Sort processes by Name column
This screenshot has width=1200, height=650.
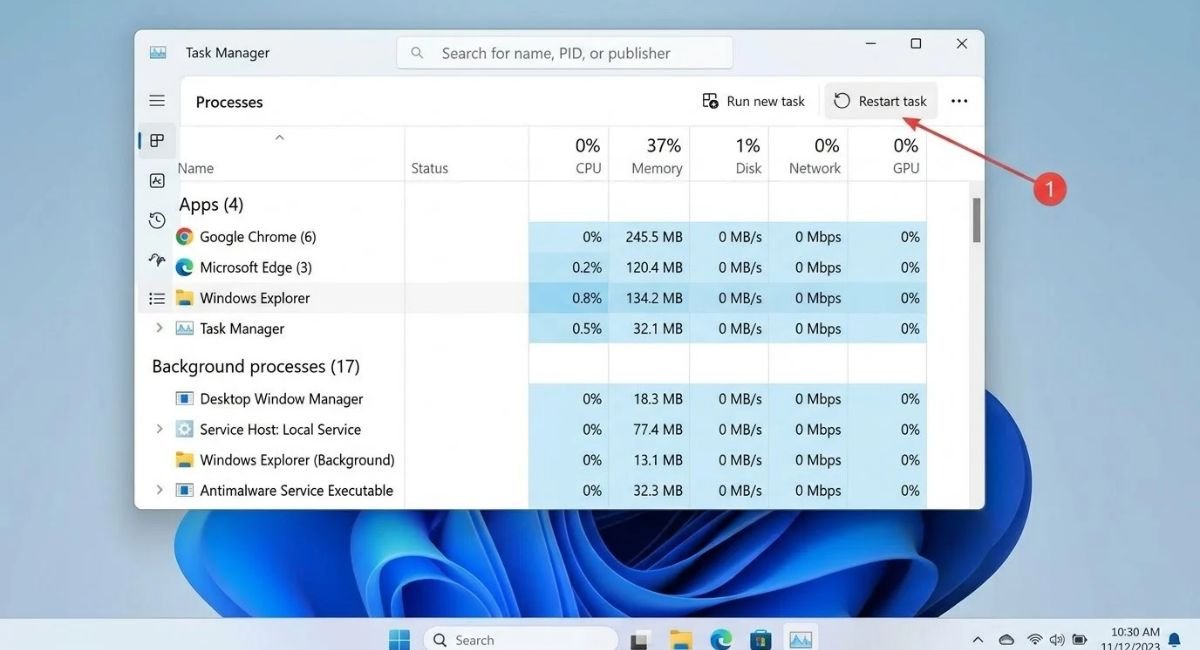coord(196,168)
